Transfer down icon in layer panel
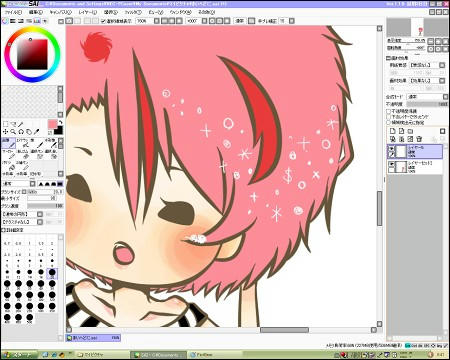 (x=393, y=139)
